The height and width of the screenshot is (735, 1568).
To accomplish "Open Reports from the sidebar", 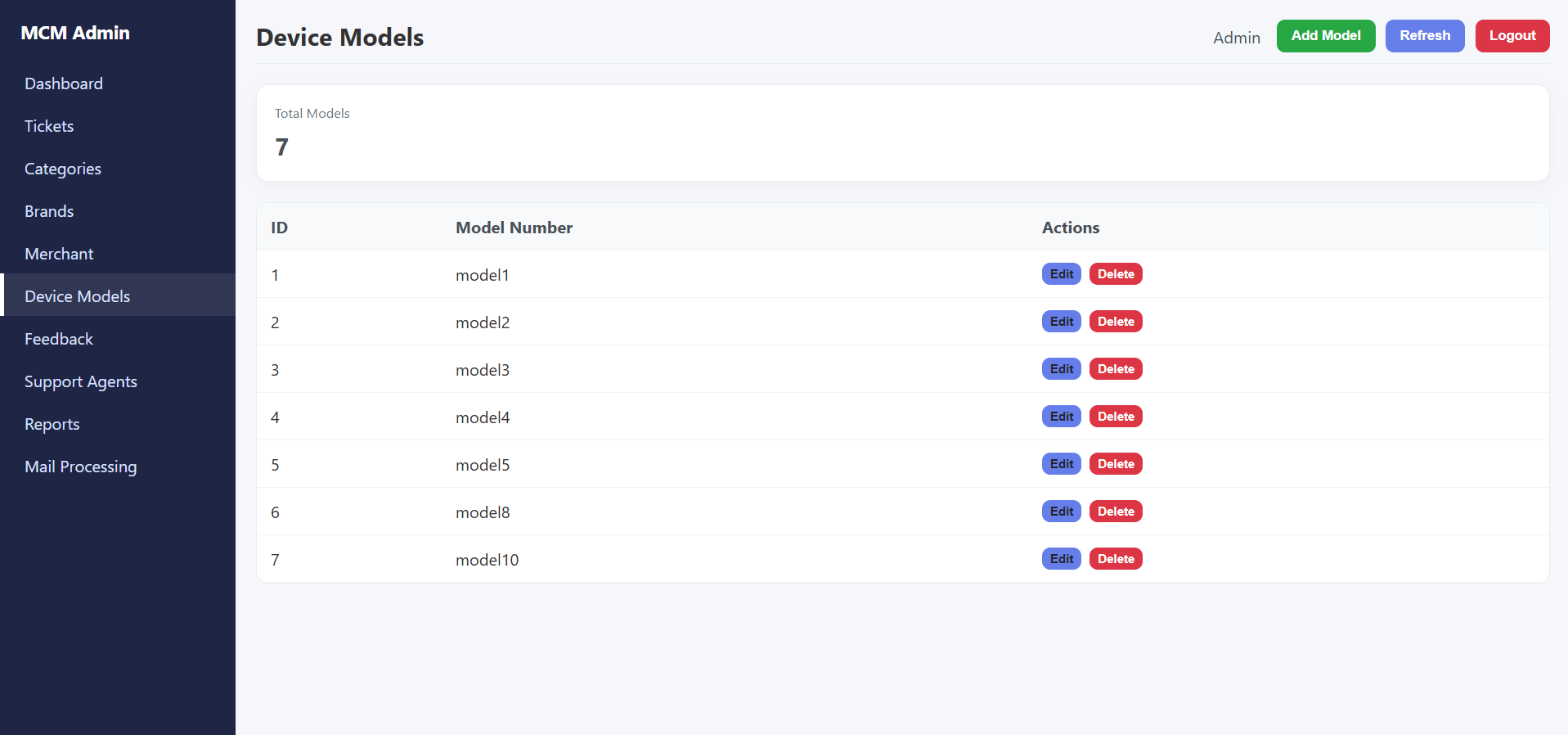I will pos(52,424).
